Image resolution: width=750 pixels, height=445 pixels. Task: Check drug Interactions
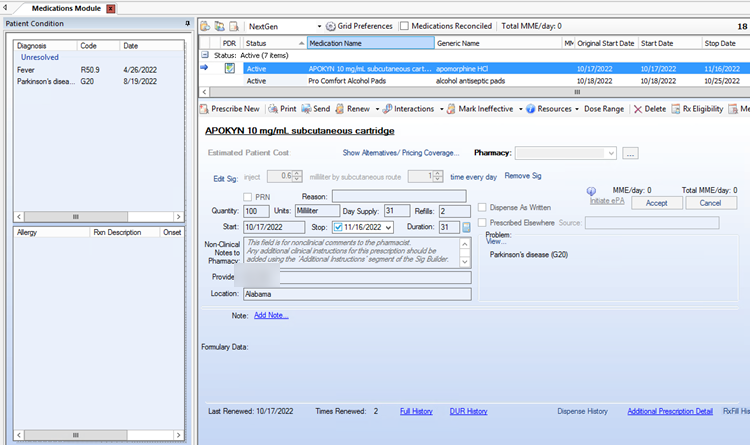click(x=408, y=109)
